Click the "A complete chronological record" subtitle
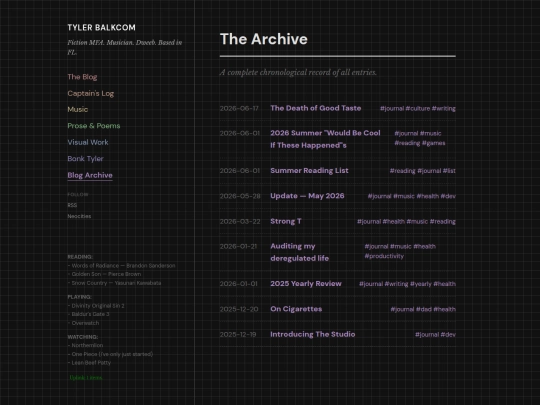The width and height of the screenshot is (540, 405). (x=298, y=72)
